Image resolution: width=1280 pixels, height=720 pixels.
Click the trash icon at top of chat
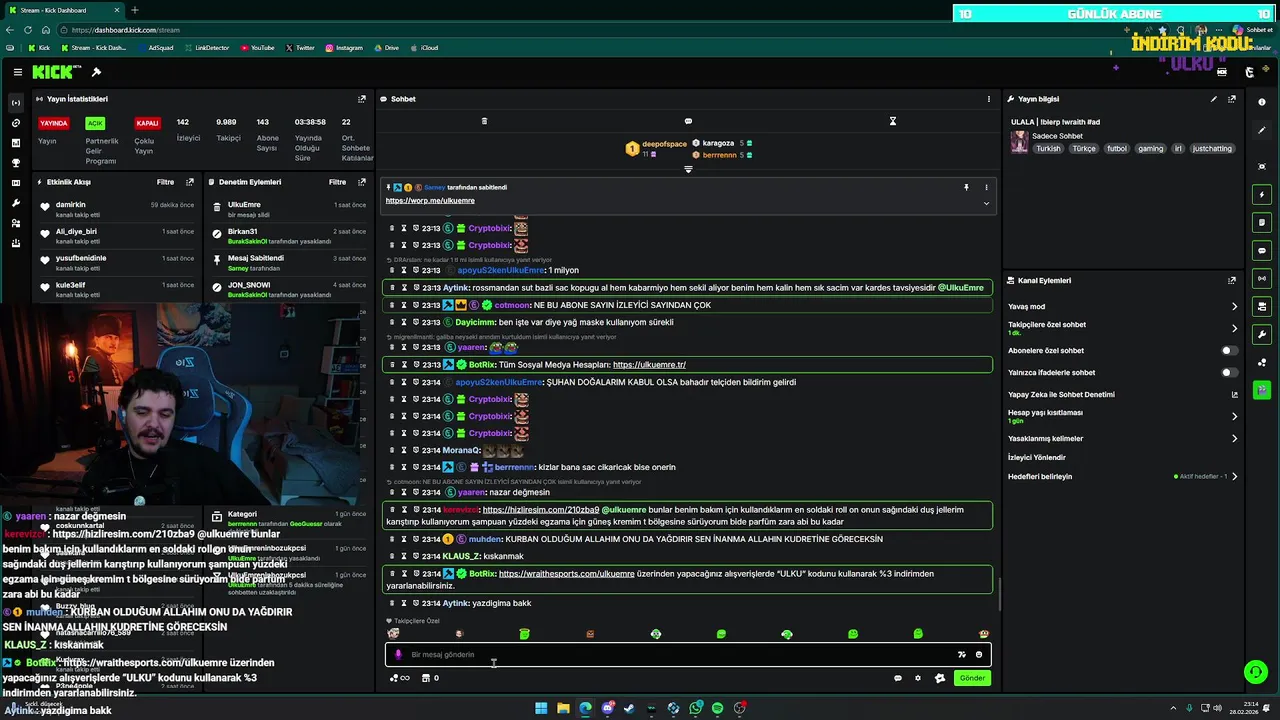click(484, 121)
